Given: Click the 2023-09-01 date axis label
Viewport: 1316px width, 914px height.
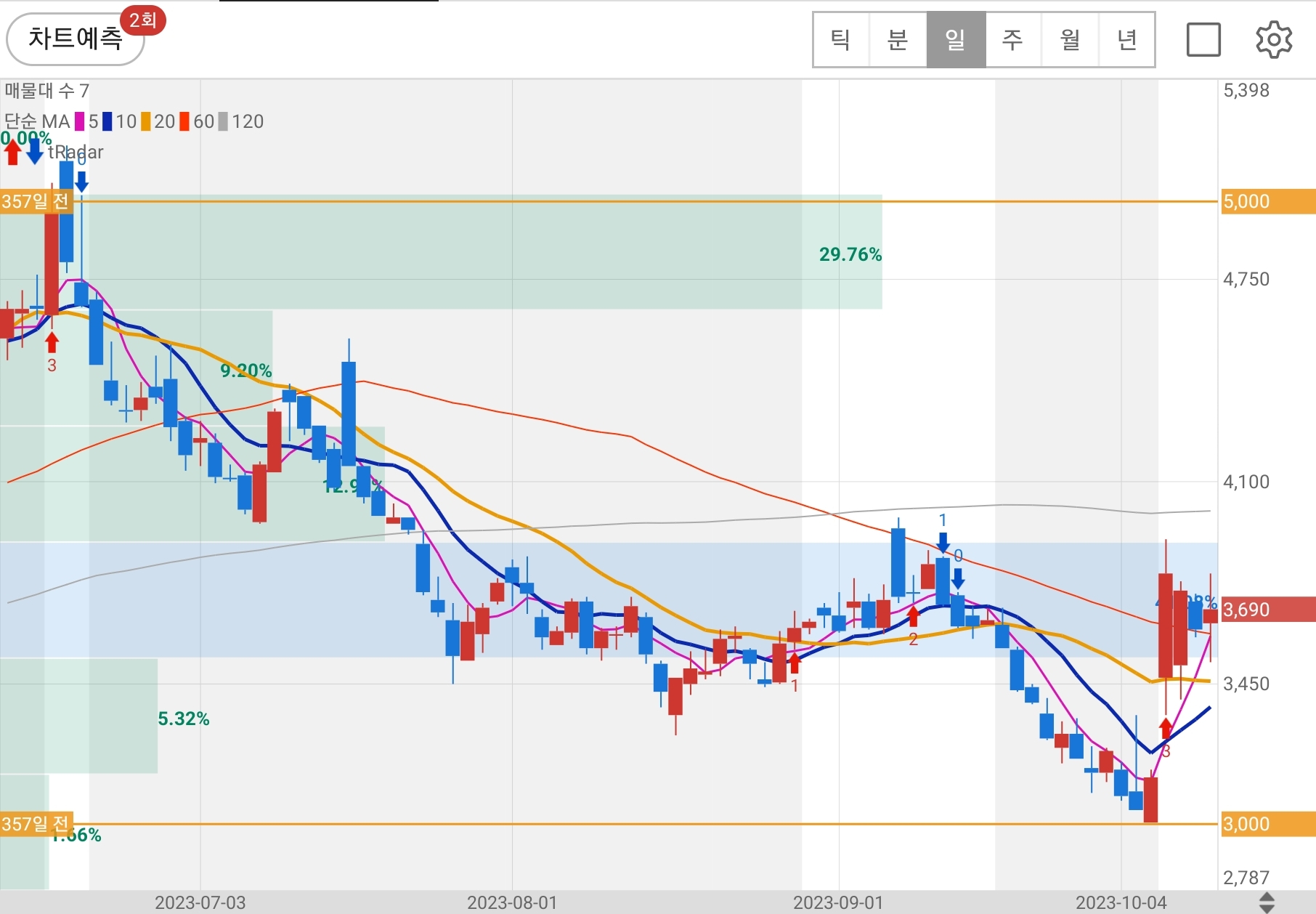Looking at the screenshot, I should pos(838,902).
